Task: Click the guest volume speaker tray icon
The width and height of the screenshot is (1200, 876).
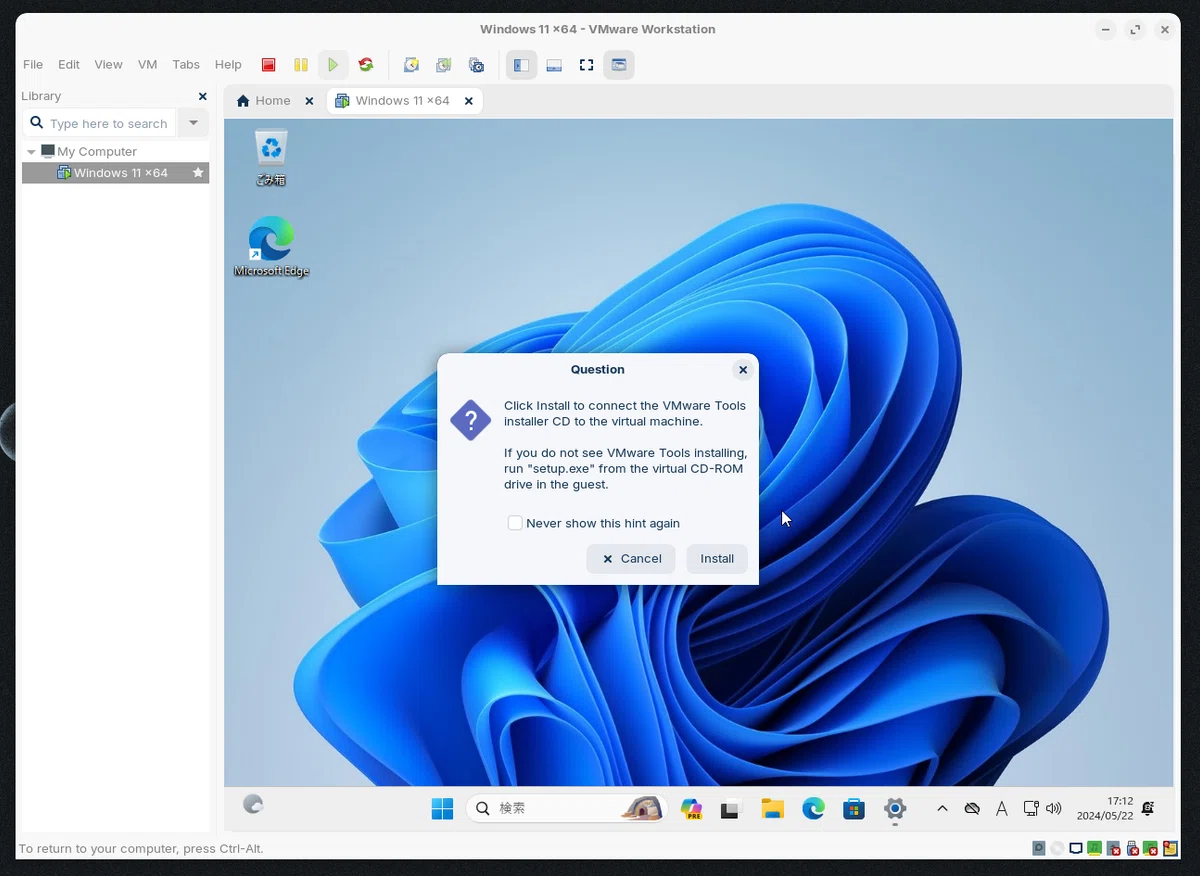Action: (x=1054, y=809)
